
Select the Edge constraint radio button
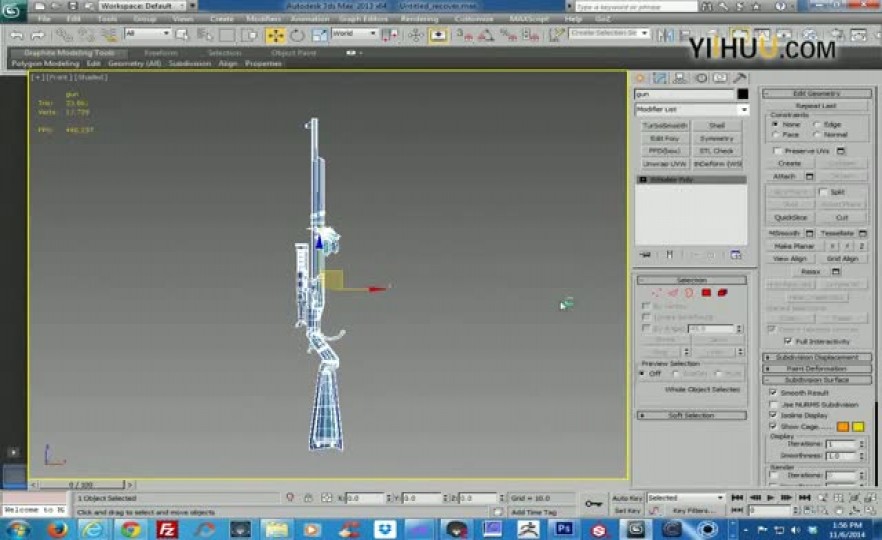pos(816,124)
